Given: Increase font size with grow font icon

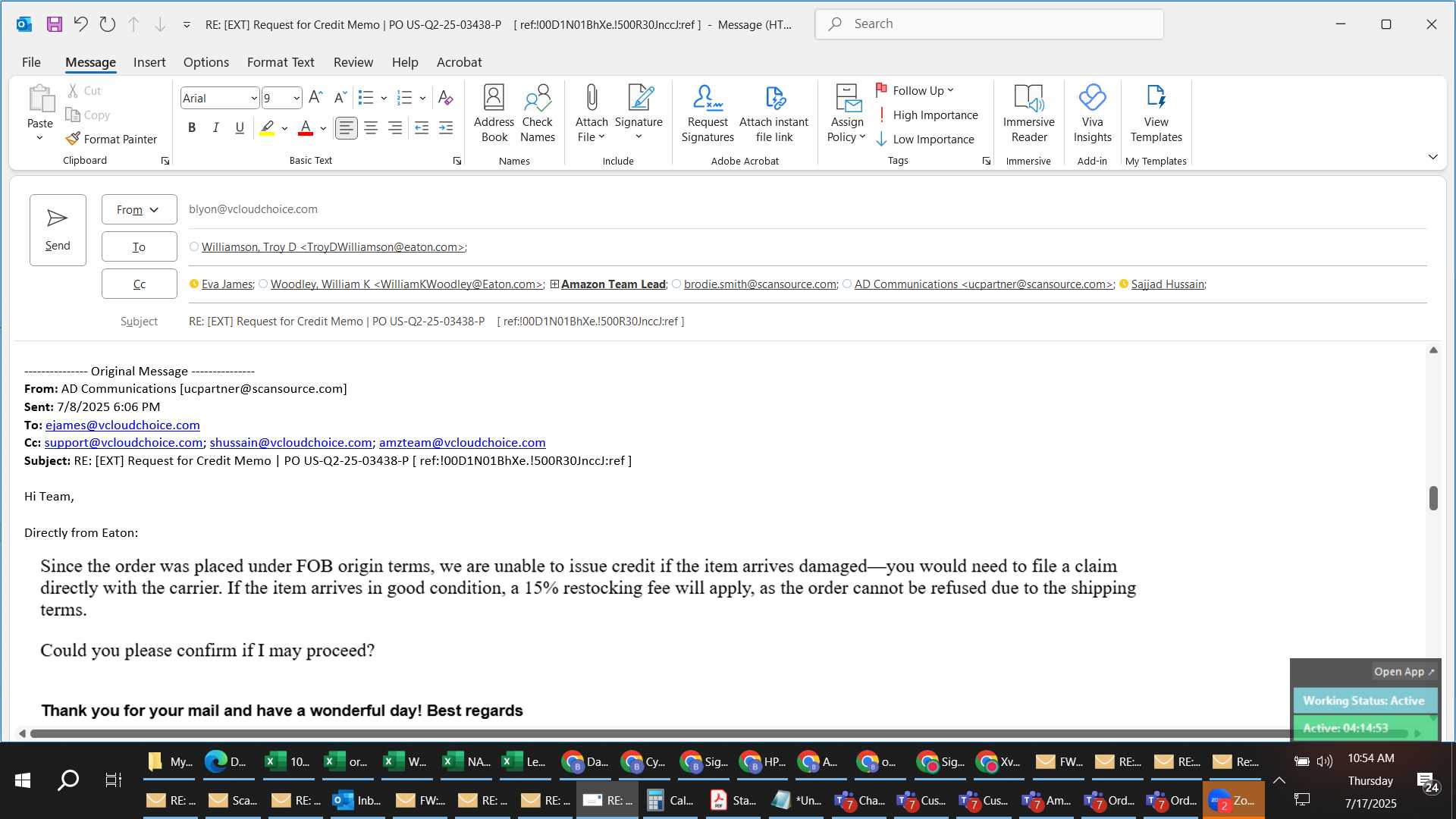Looking at the screenshot, I should click(x=315, y=97).
